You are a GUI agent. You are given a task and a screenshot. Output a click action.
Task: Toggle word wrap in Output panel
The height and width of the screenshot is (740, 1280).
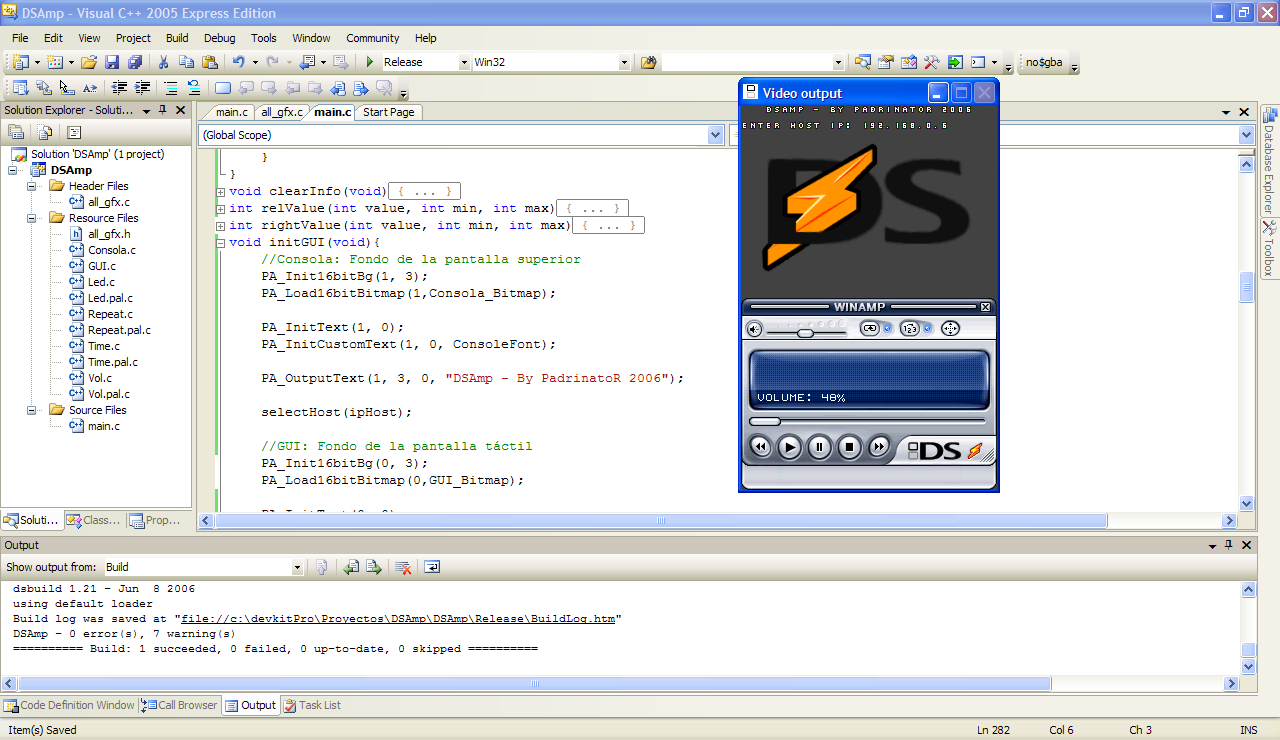tap(432, 567)
